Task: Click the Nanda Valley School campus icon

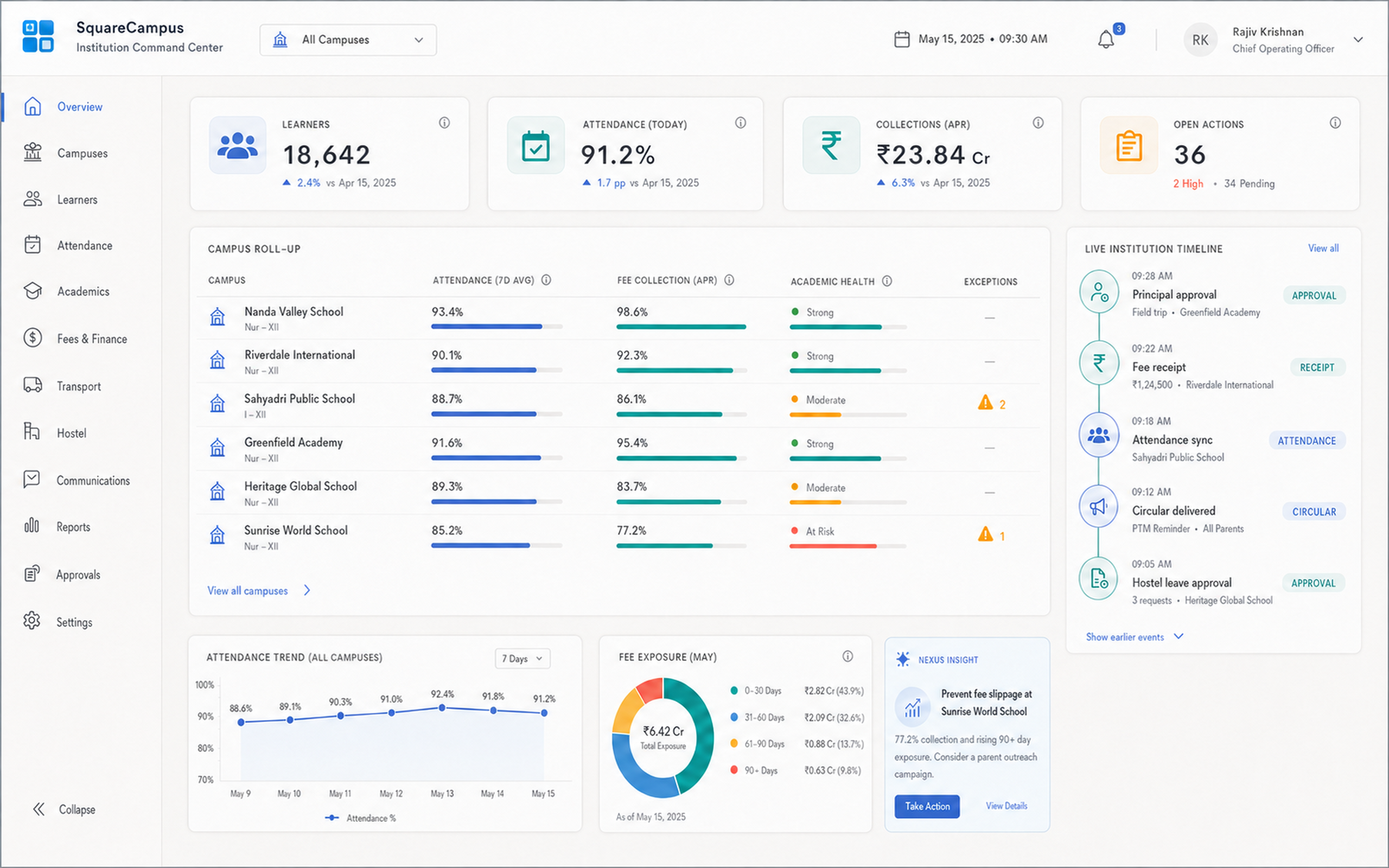Action: (217, 316)
